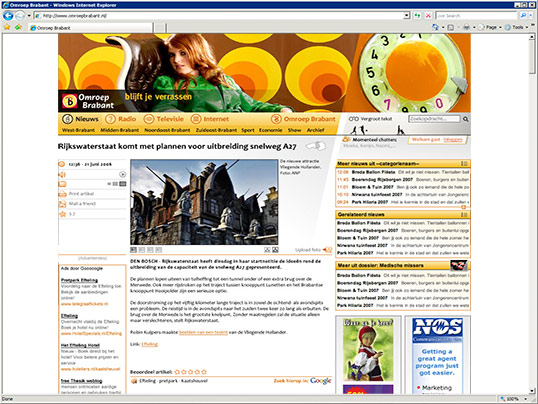Screen dimensions: 538x404
Task: Open the Televisie section
Action: pyautogui.click(x=163, y=119)
